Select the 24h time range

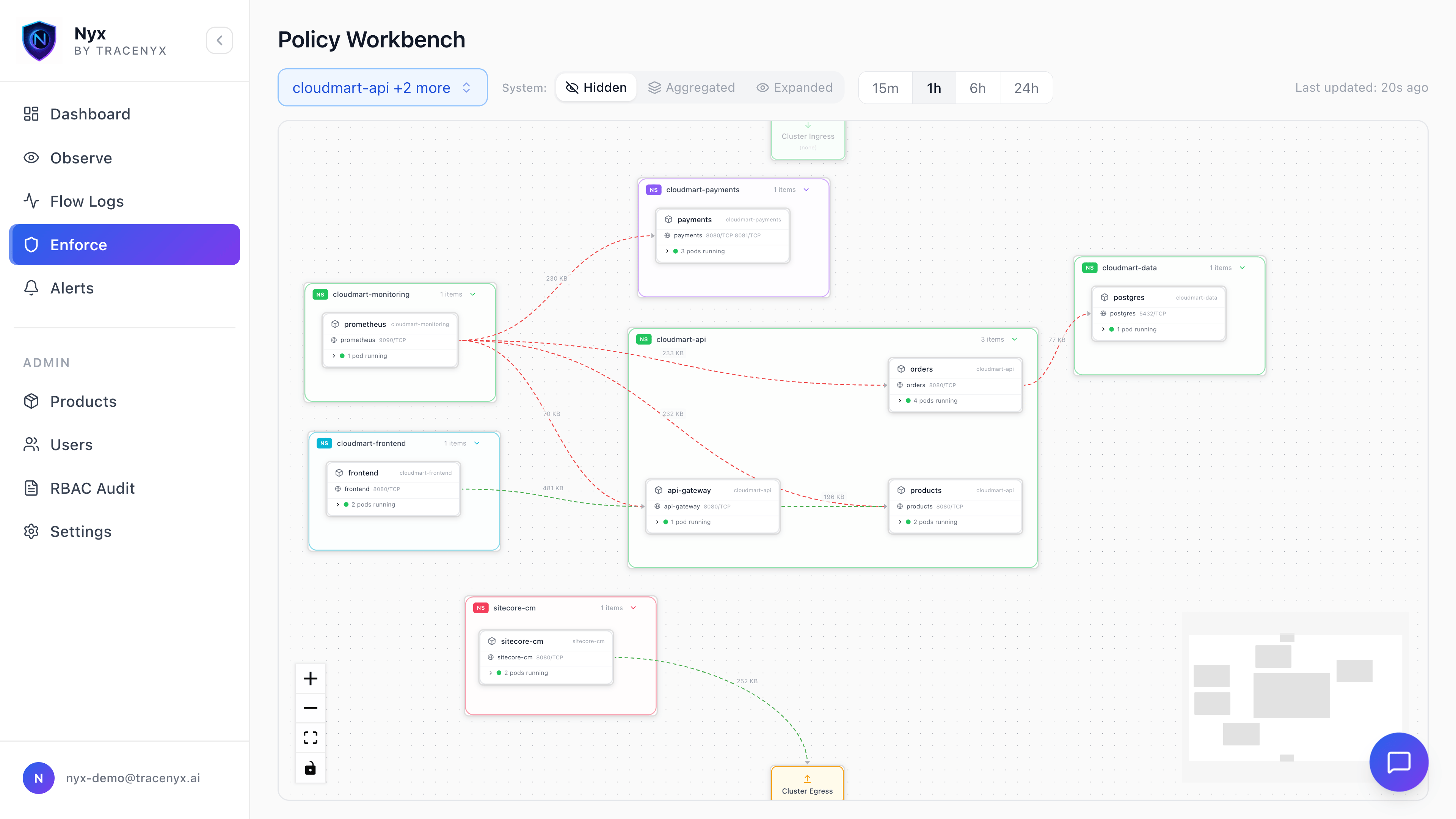[x=1026, y=88]
